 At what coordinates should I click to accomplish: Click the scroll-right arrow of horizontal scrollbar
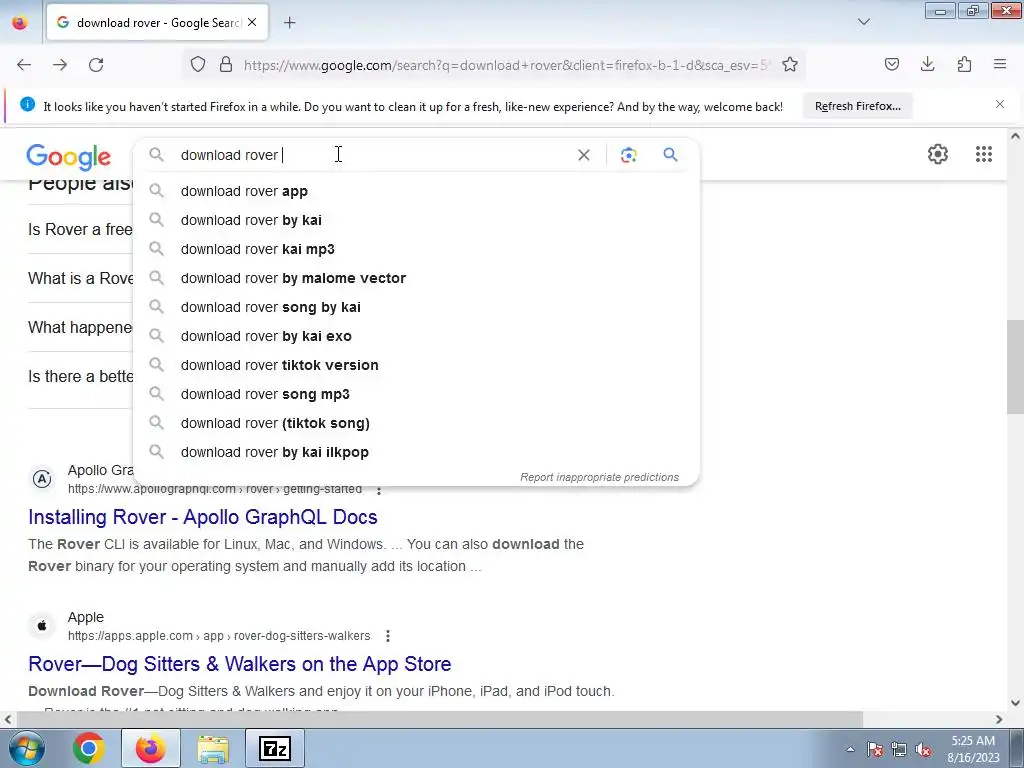point(999,720)
